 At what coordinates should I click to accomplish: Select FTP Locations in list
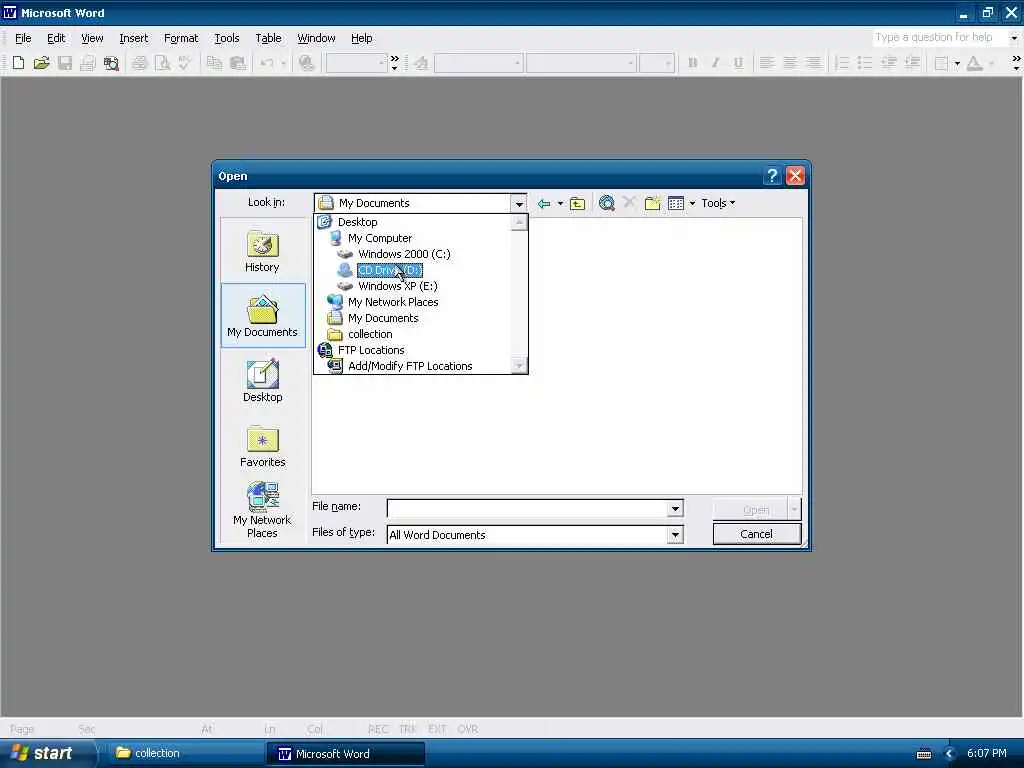click(371, 350)
